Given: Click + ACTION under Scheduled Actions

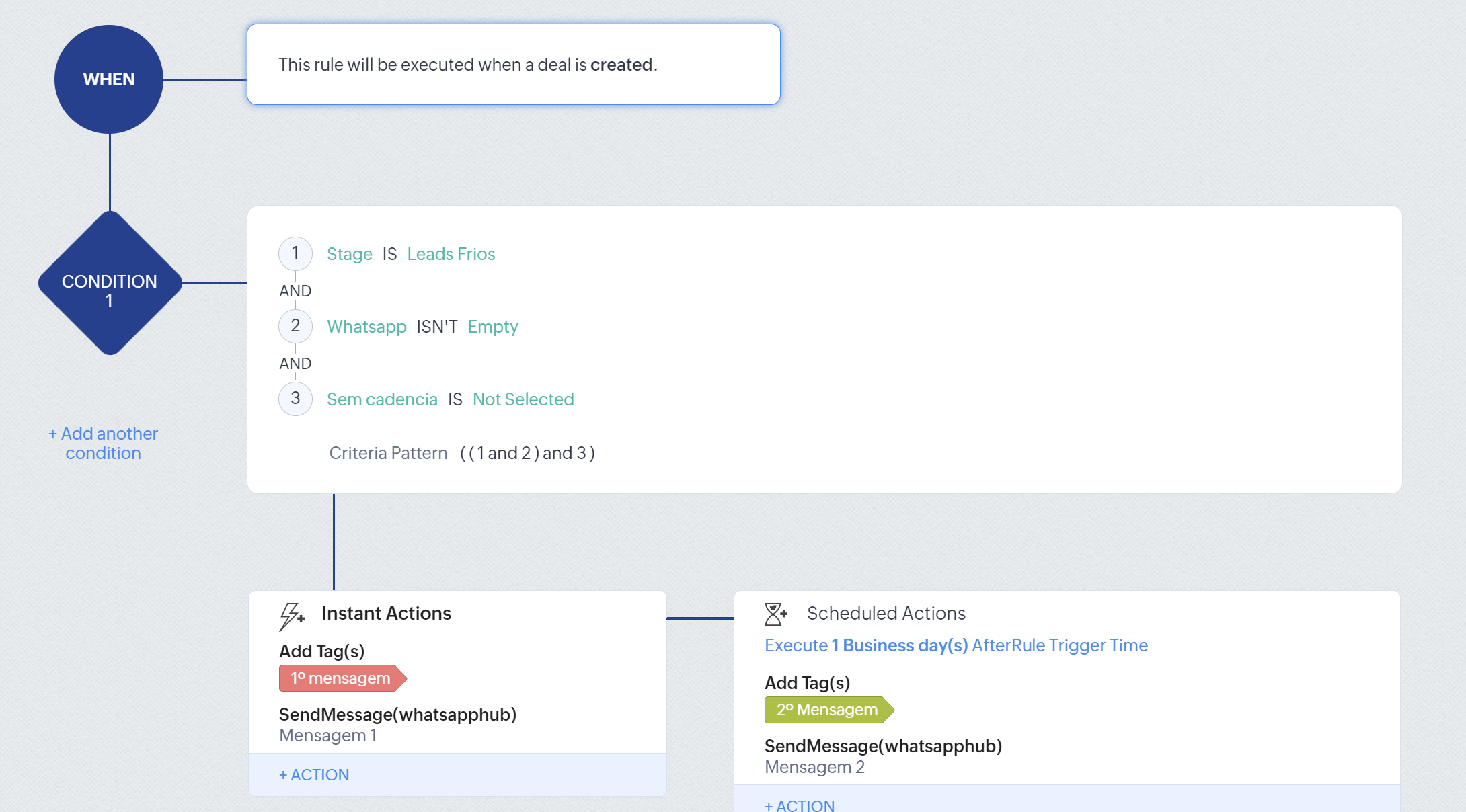Looking at the screenshot, I should (800, 805).
